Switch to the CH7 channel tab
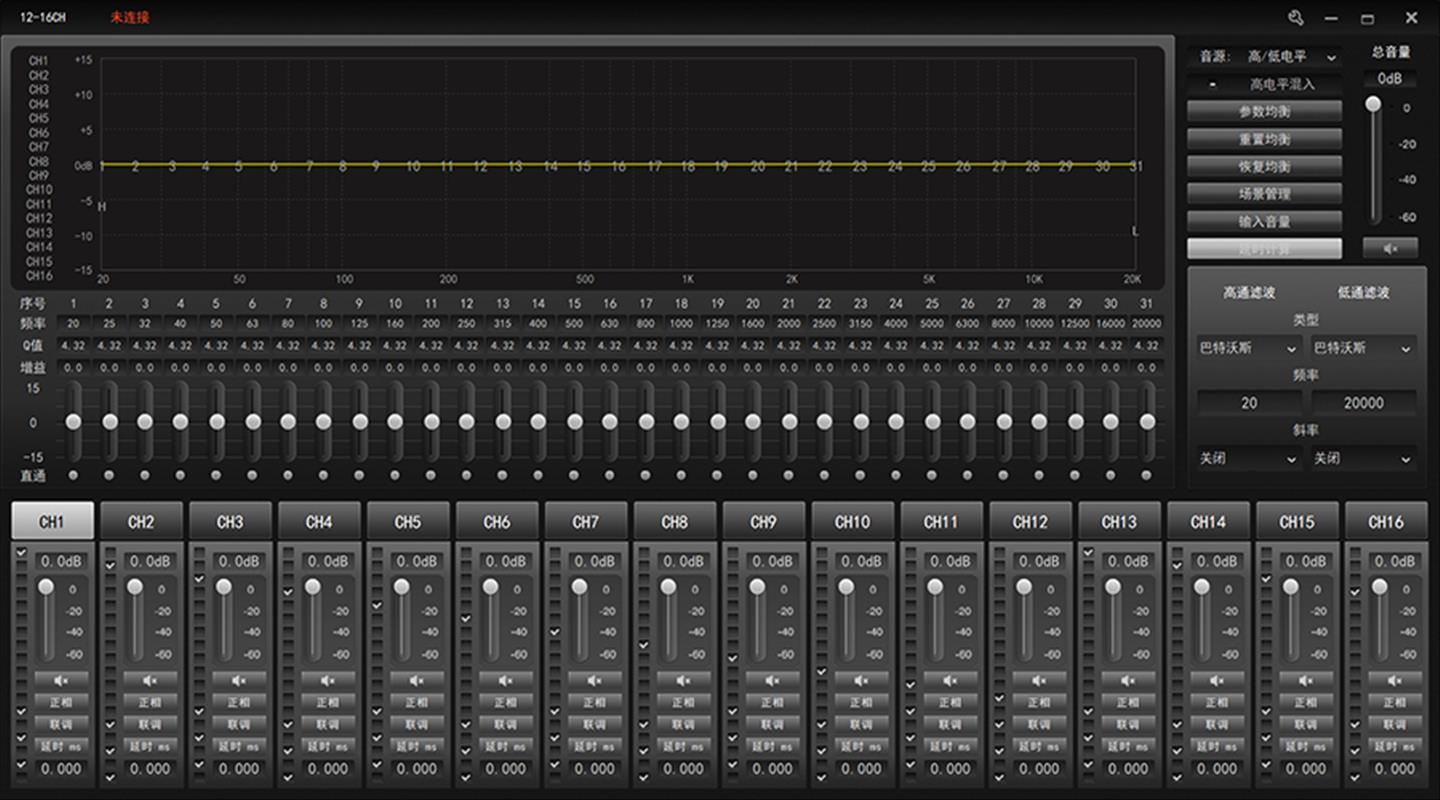Viewport: 1440px width, 800px height. click(x=586, y=521)
